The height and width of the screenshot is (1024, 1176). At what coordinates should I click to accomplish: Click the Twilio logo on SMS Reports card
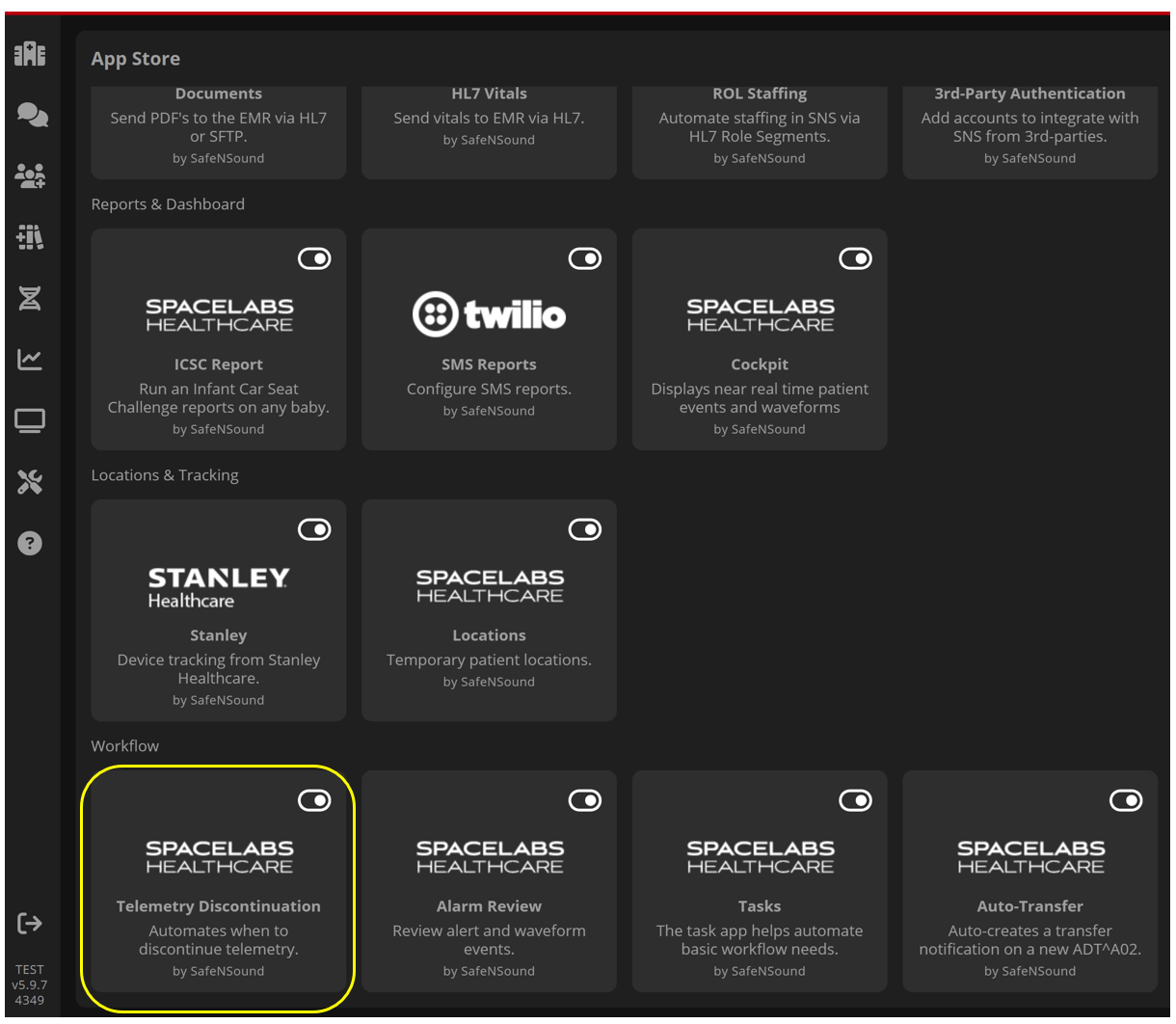tap(489, 314)
